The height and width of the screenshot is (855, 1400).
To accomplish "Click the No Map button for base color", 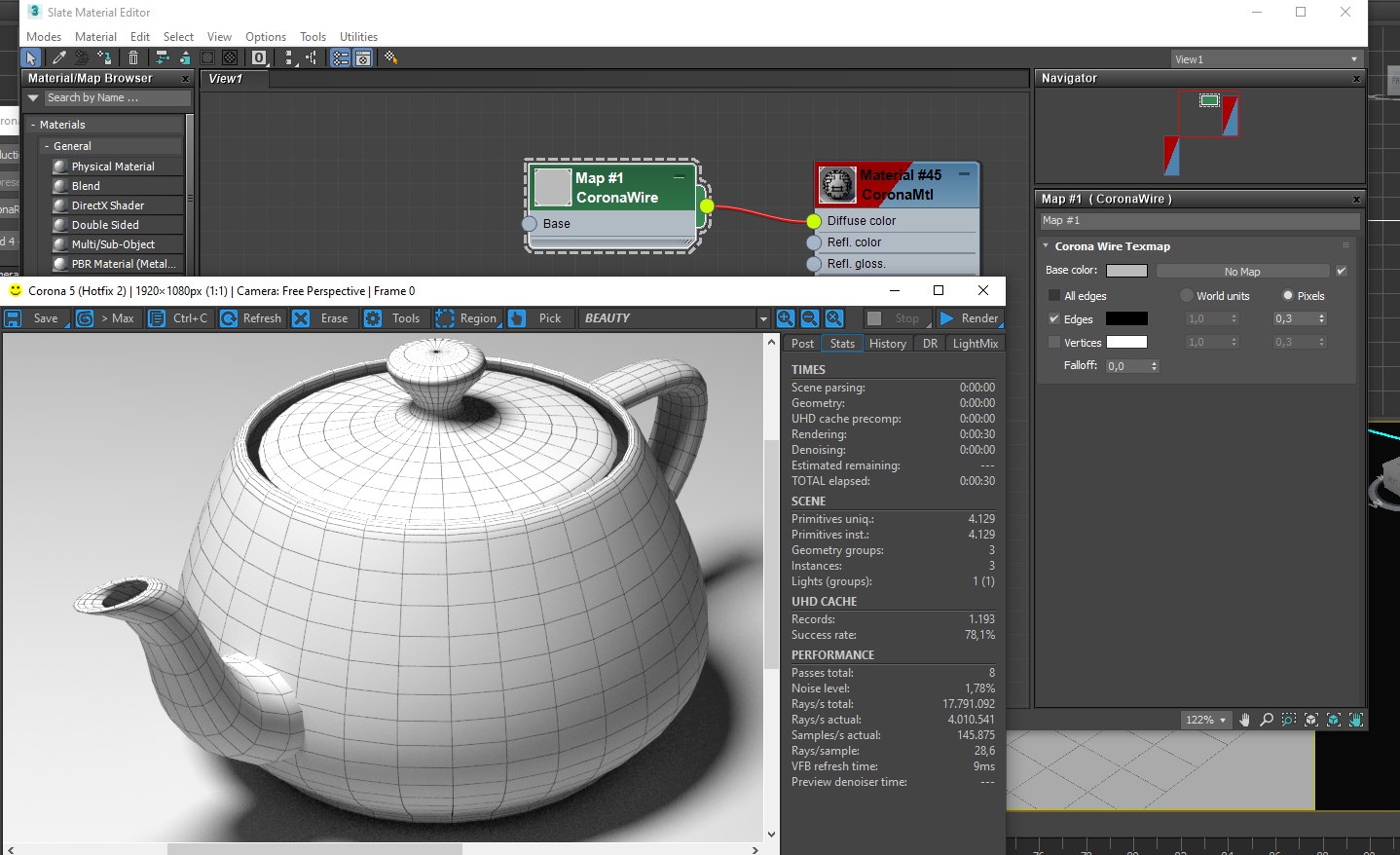I will click(1241, 272).
